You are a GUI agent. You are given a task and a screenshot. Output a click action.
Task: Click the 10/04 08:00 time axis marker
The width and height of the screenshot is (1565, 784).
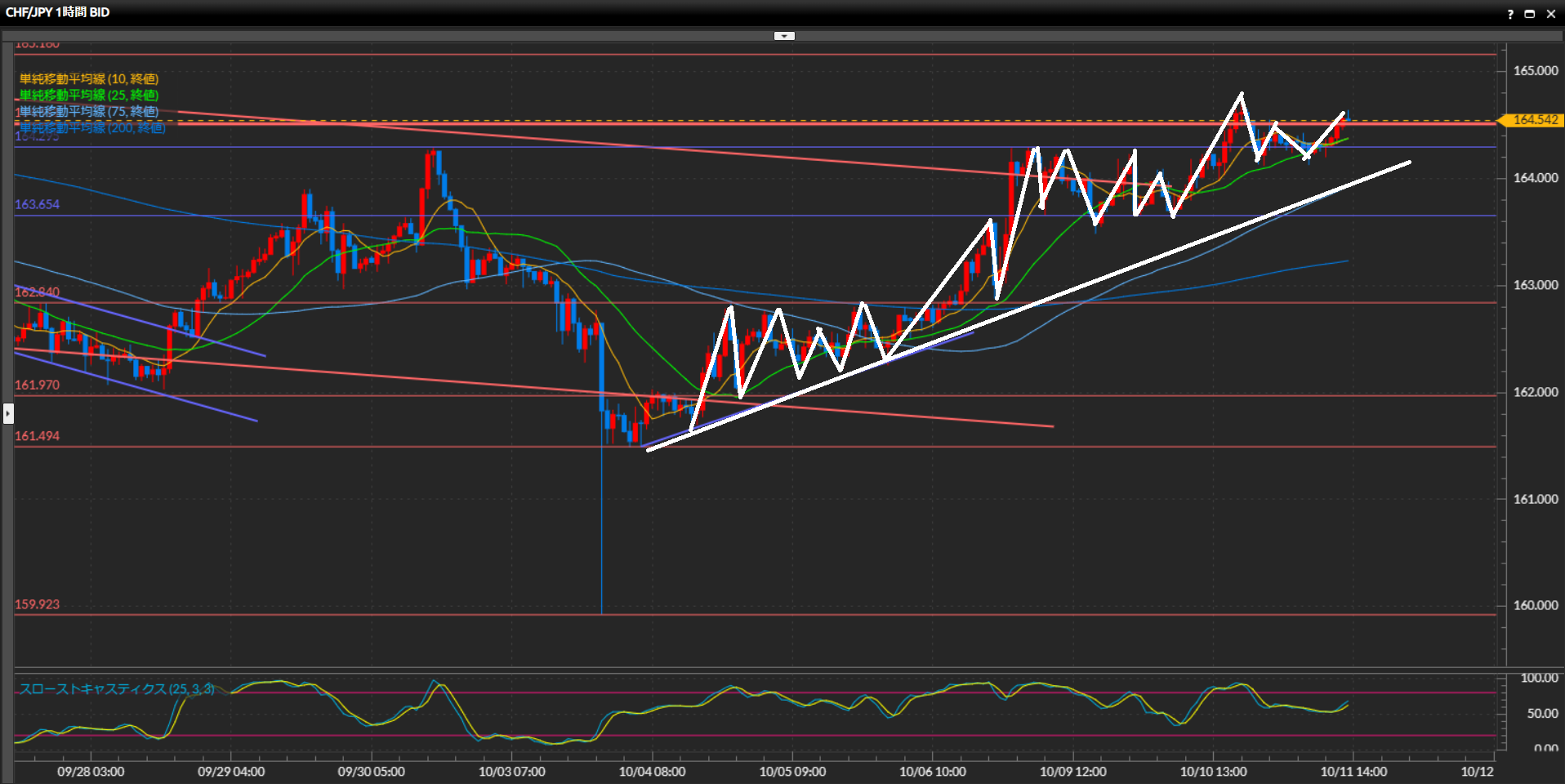pos(652,771)
